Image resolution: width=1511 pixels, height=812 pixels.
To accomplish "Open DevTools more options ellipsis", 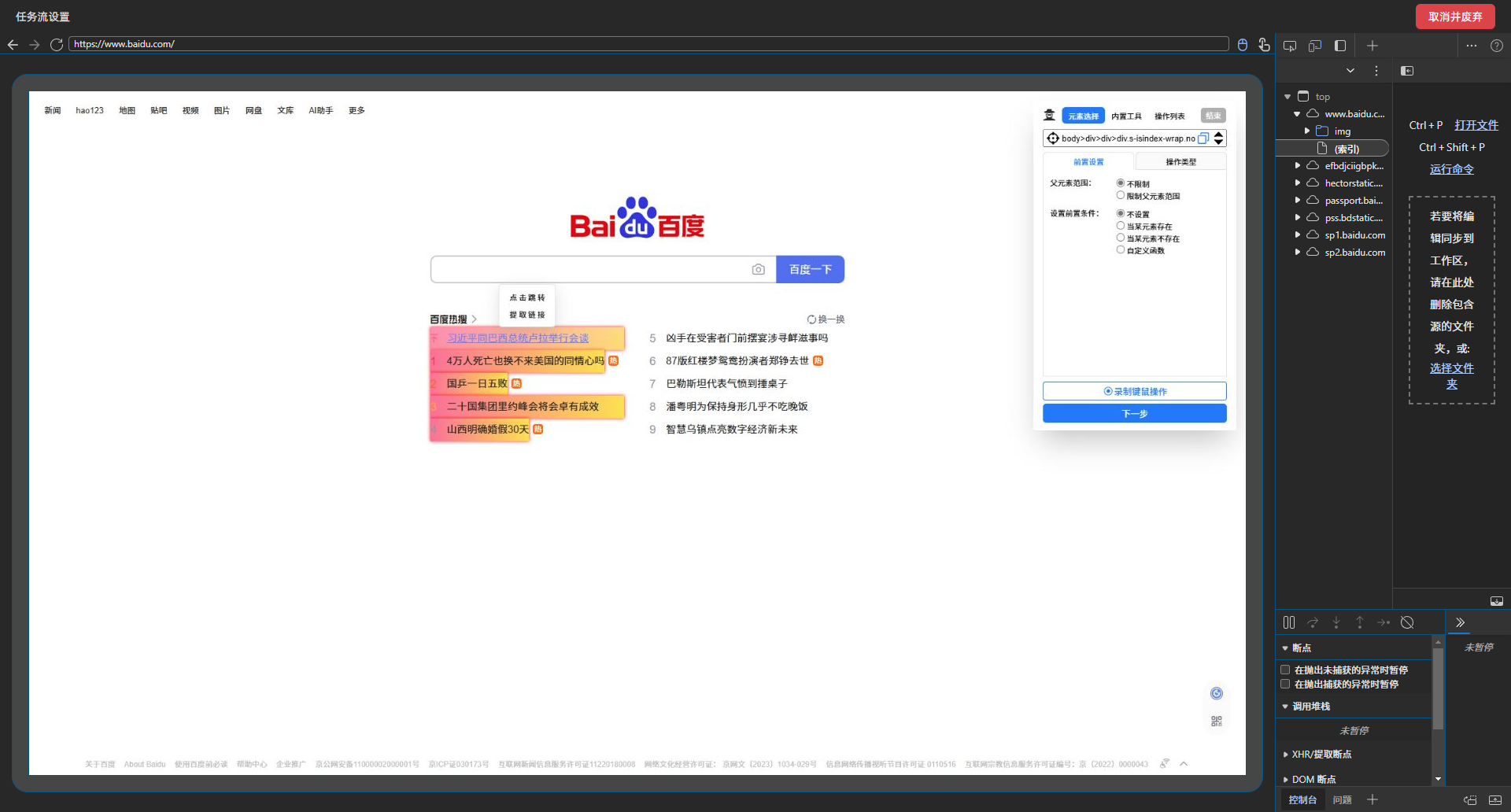I will click(1472, 46).
